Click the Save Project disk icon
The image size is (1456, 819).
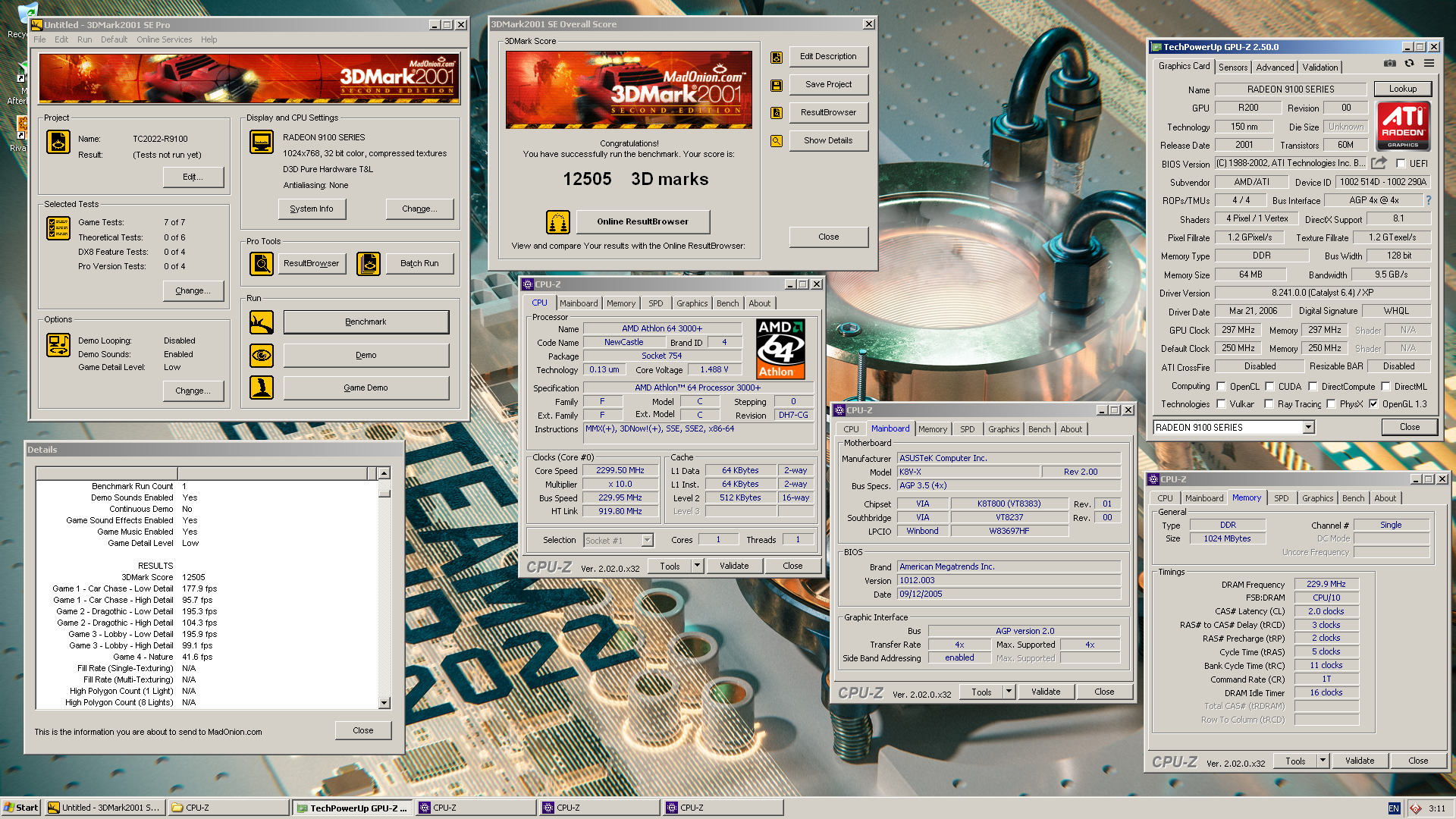(777, 85)
